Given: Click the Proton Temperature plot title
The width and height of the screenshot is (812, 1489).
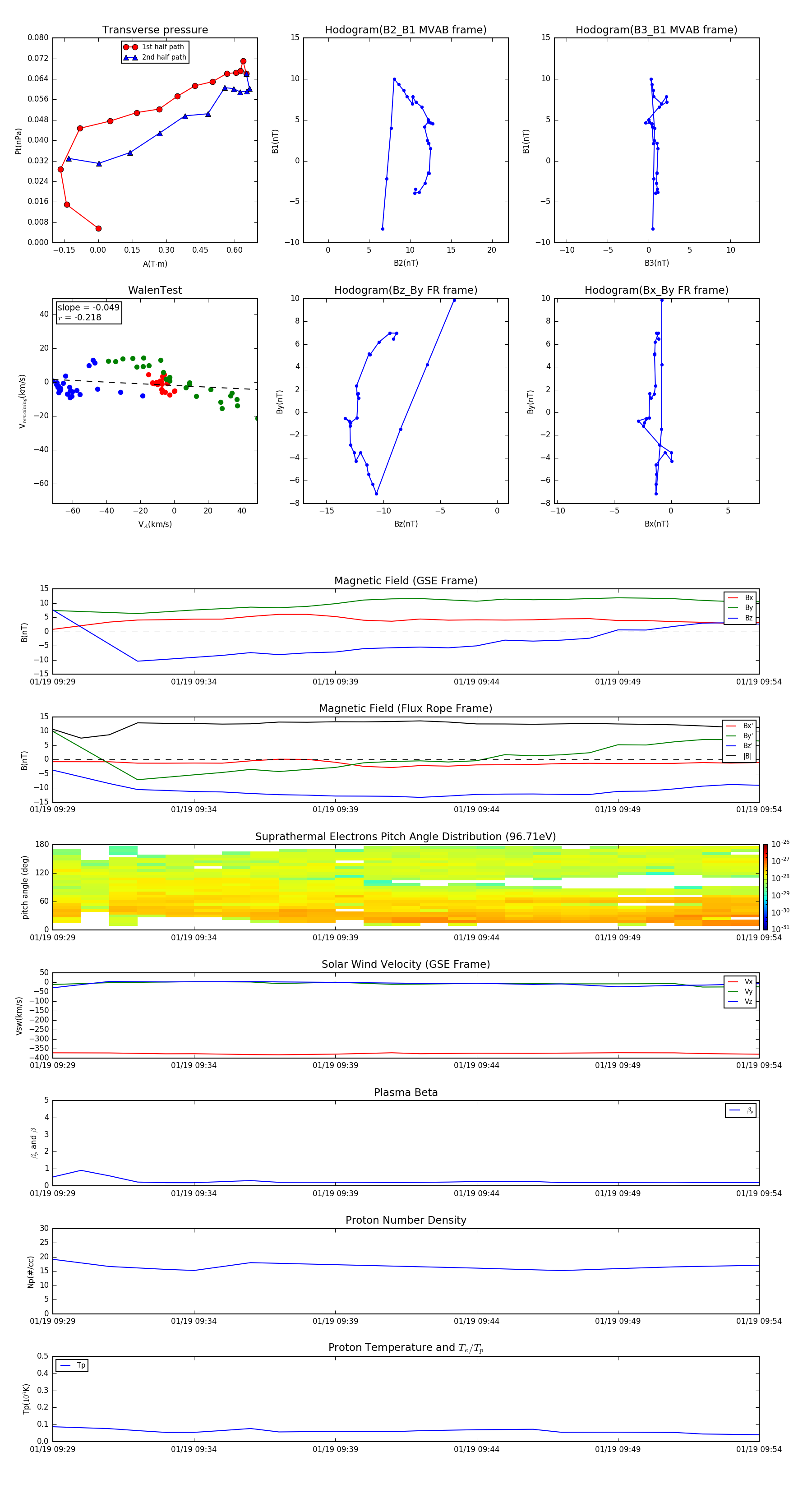Looking at the screenshot, I should pos(406,1348).
